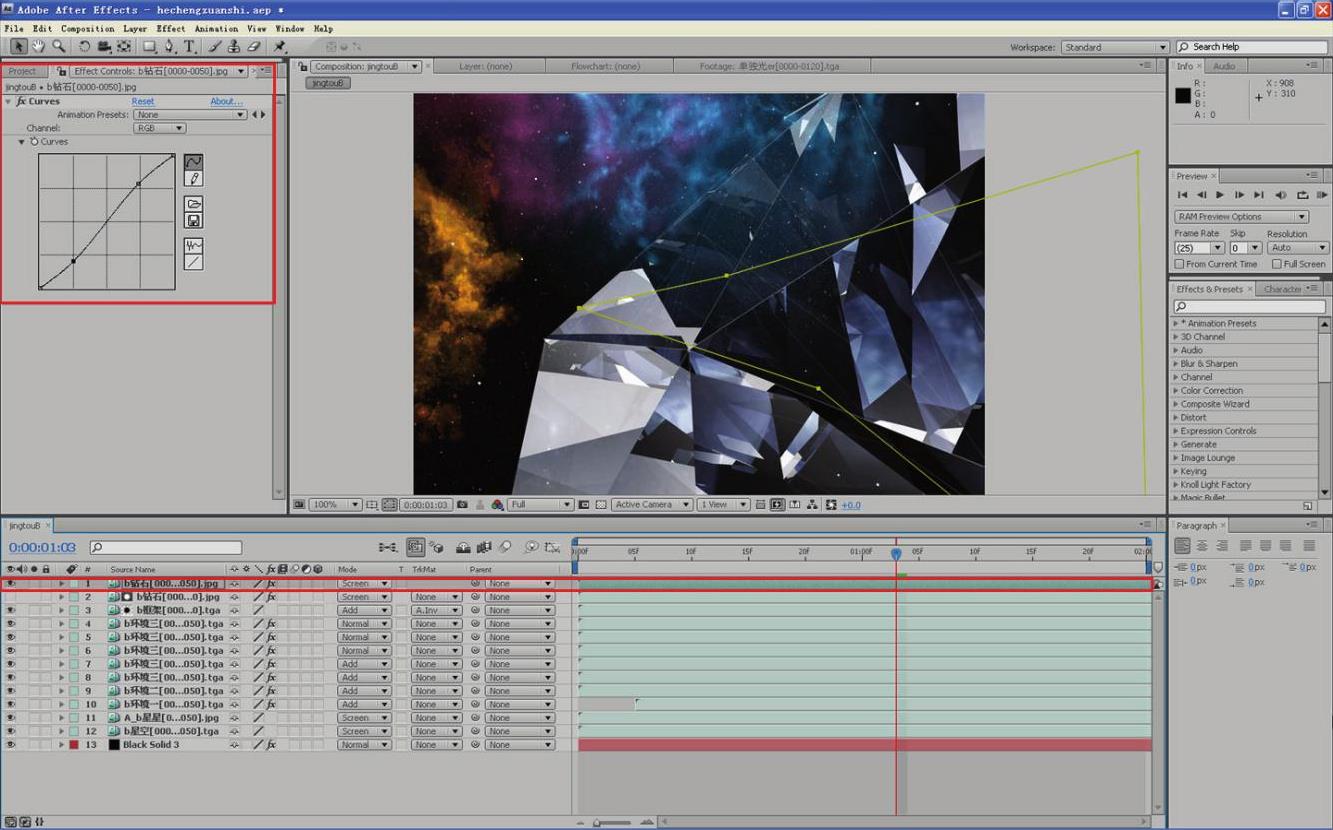This screenshot has height=830, width=1333.
Task: Select the Pan Behind tool
Action: pos(124,46)
